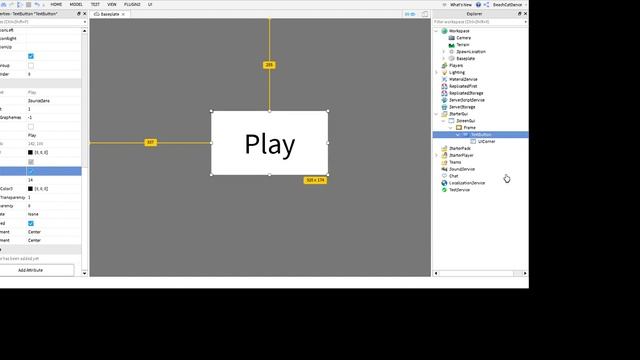Image resolution: width=640 pixels, height=360 pixels.
Task: Click the Chat bubble icon
Action: click(x=444, y=176)
